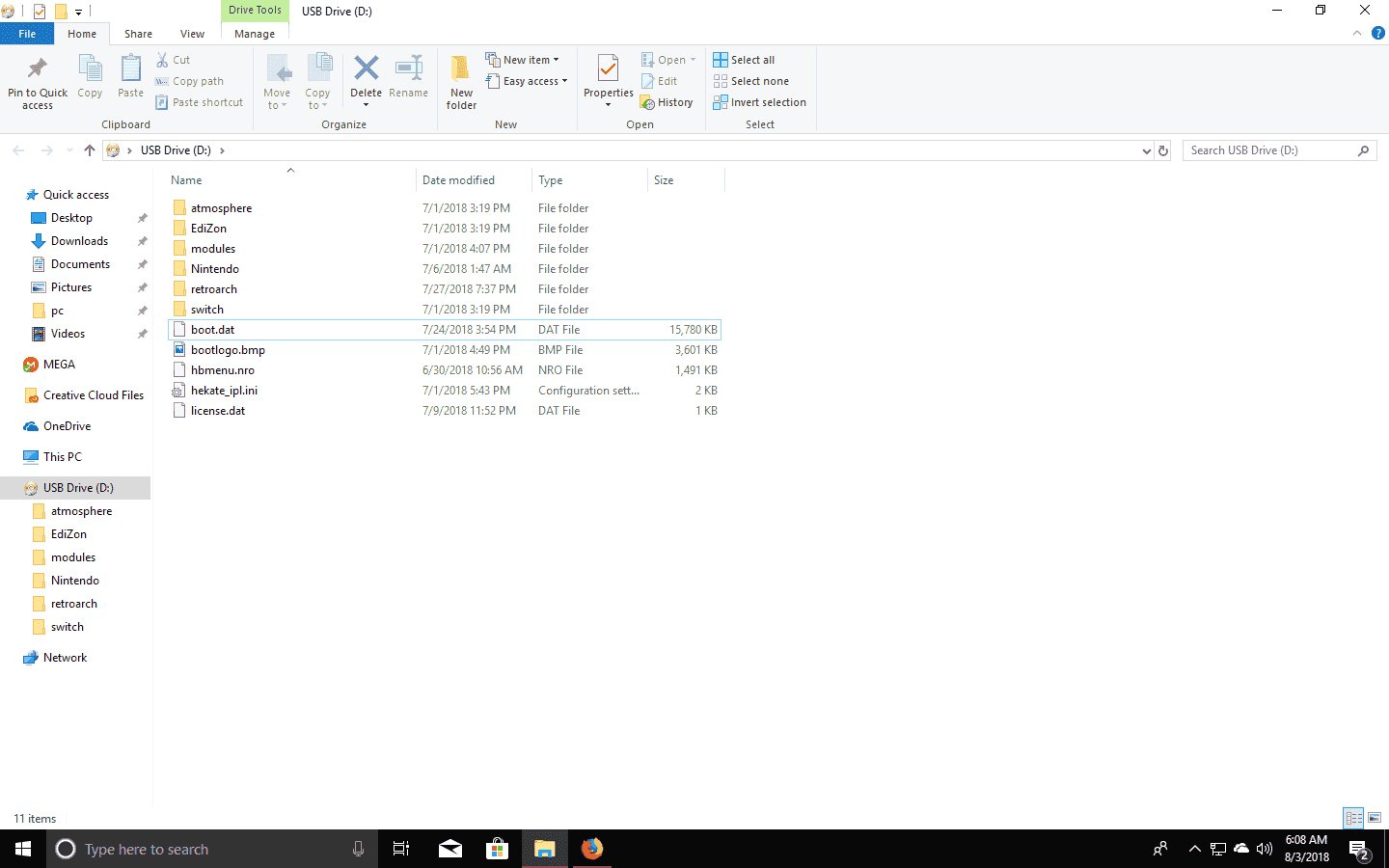1389x868 pixels.
Task: Open Firefox from the taskbar
Action: point(591,849)
